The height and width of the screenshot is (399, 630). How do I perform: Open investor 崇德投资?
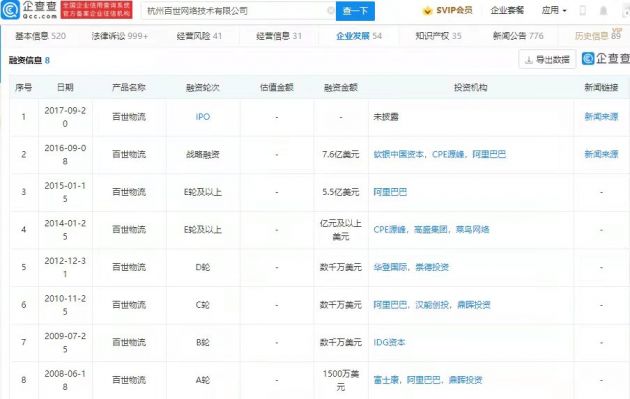[x=432, y=267]
